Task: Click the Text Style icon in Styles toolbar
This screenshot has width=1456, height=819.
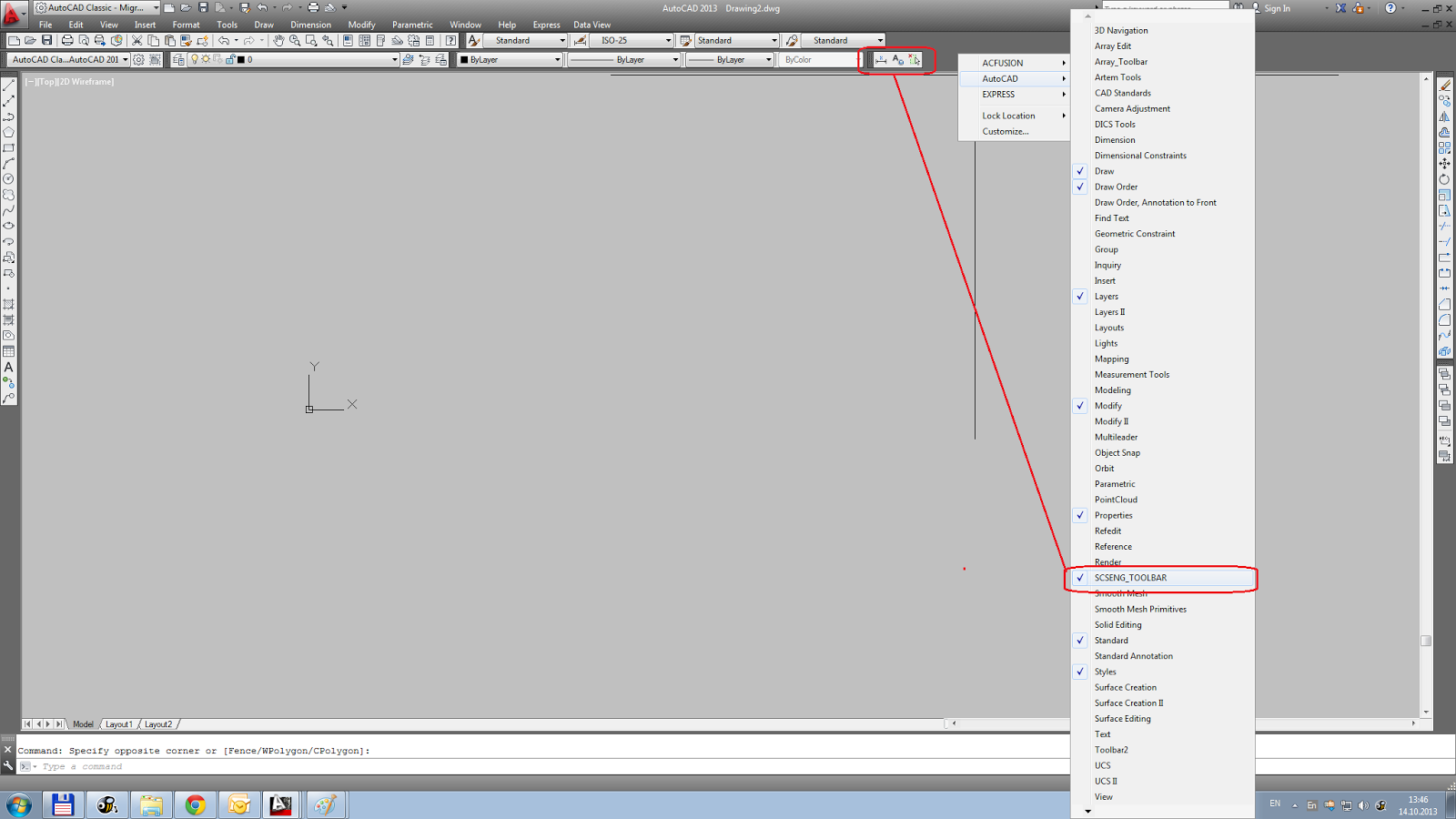Action: point(474,41)
